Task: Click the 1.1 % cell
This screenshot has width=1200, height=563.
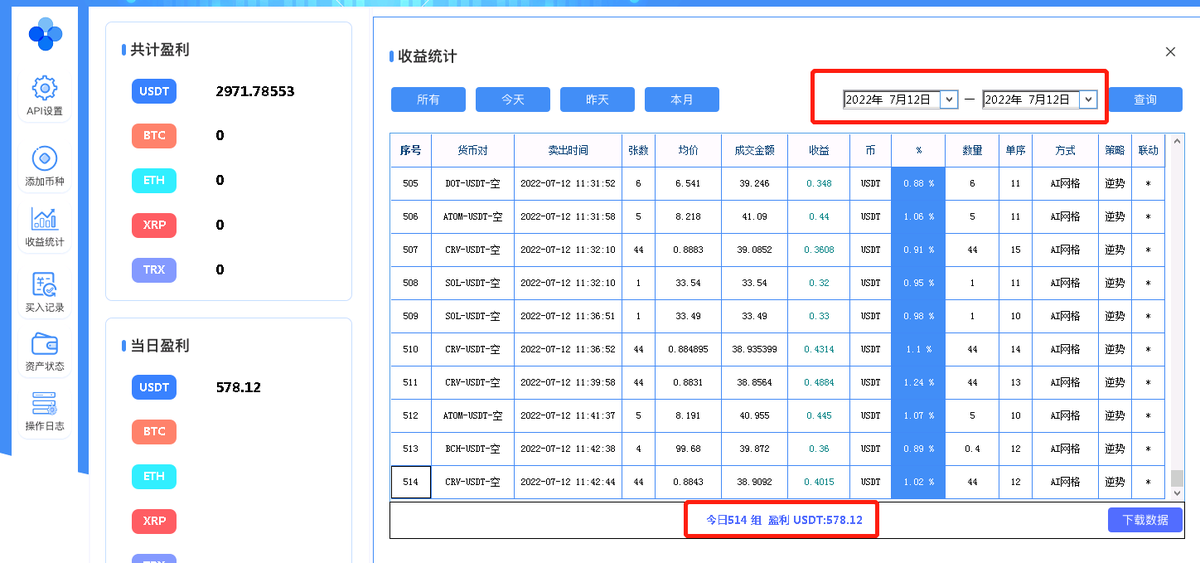Action: 918,350
